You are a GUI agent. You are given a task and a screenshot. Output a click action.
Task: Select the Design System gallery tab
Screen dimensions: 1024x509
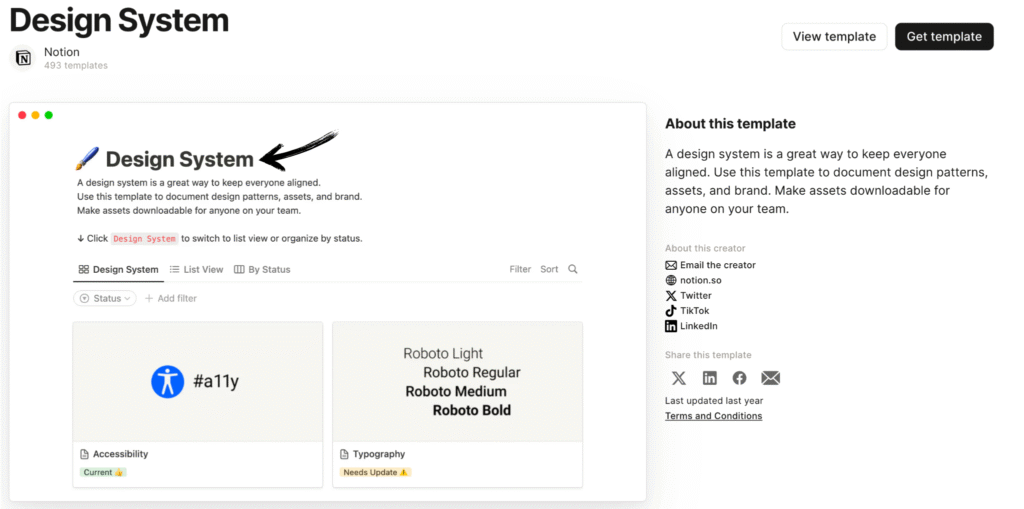point(118,269)
